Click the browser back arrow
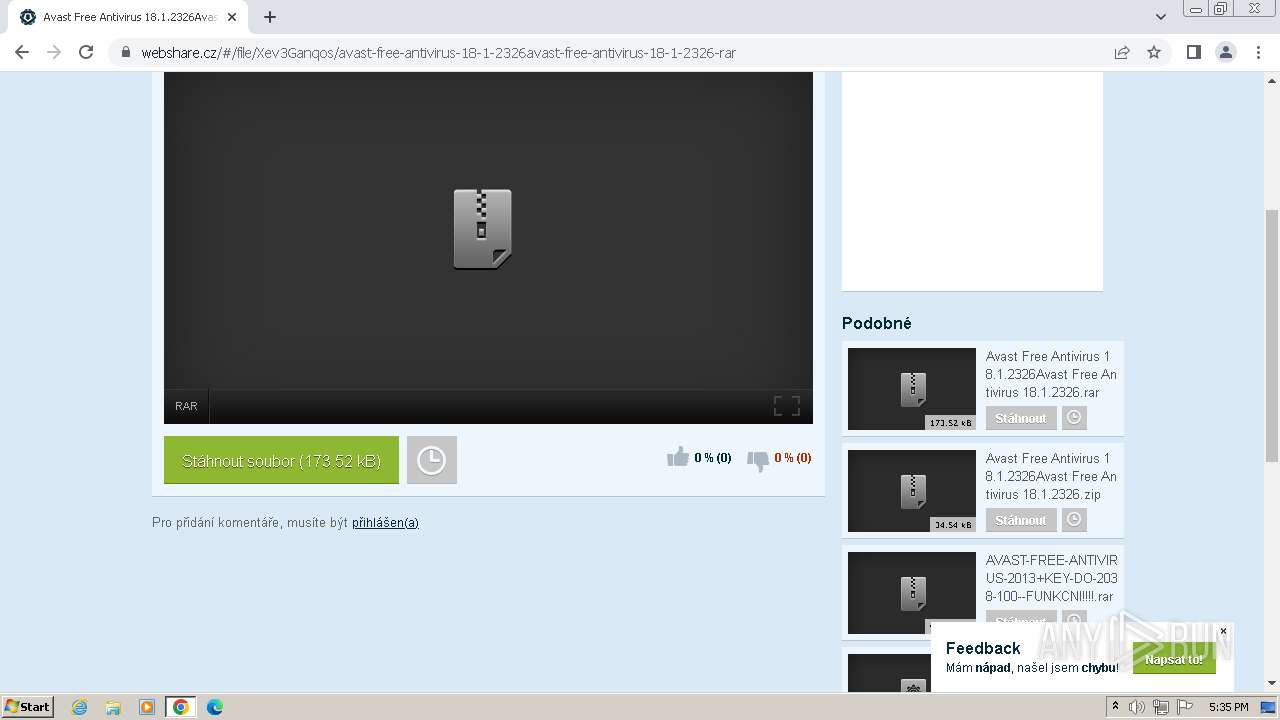 [22, 52]
